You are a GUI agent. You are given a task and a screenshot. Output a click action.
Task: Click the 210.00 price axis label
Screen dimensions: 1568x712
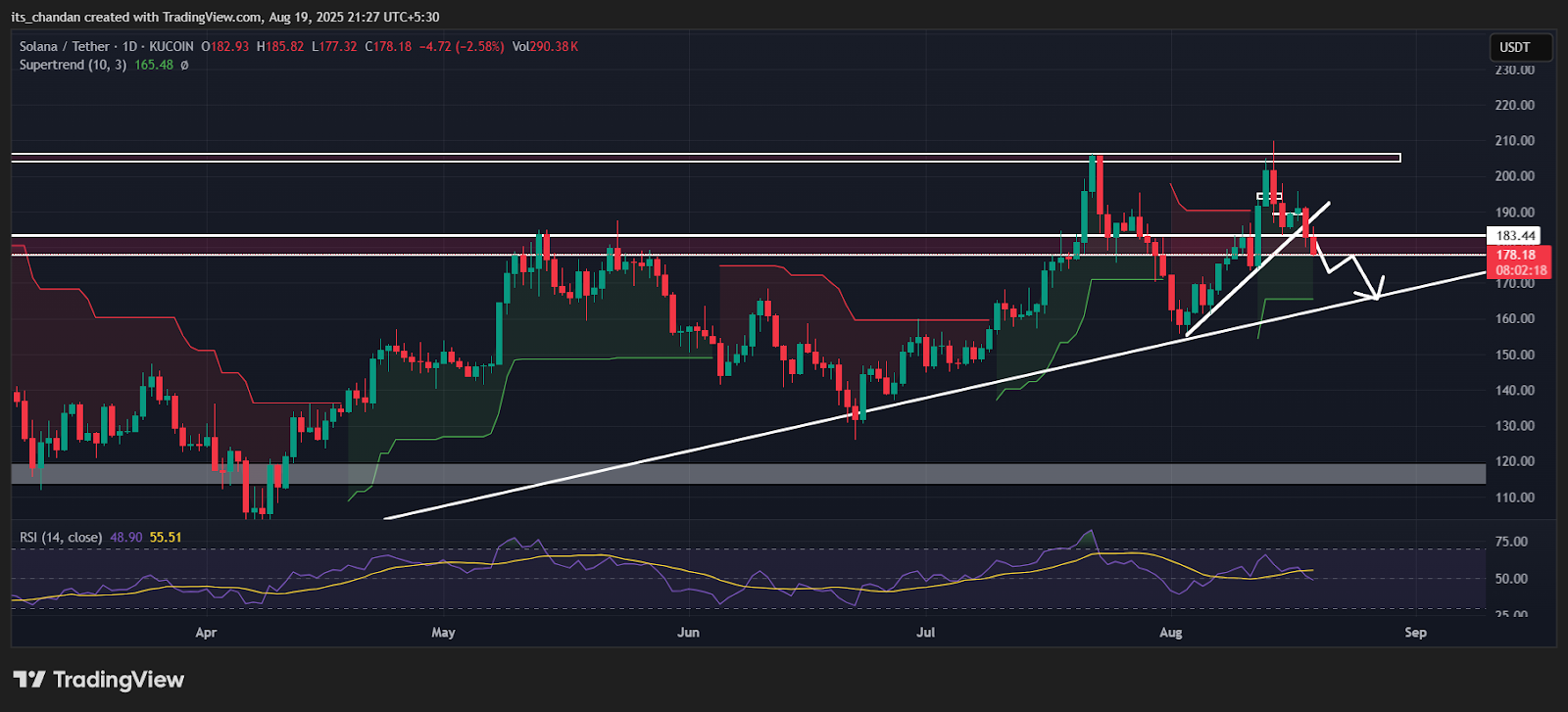1515,140
